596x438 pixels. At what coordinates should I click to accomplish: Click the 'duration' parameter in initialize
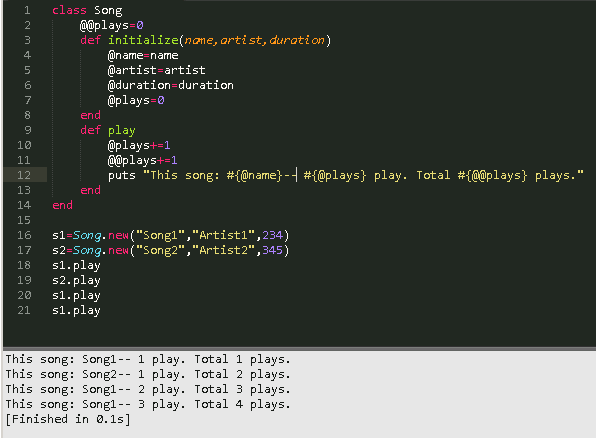pos(297,40)
